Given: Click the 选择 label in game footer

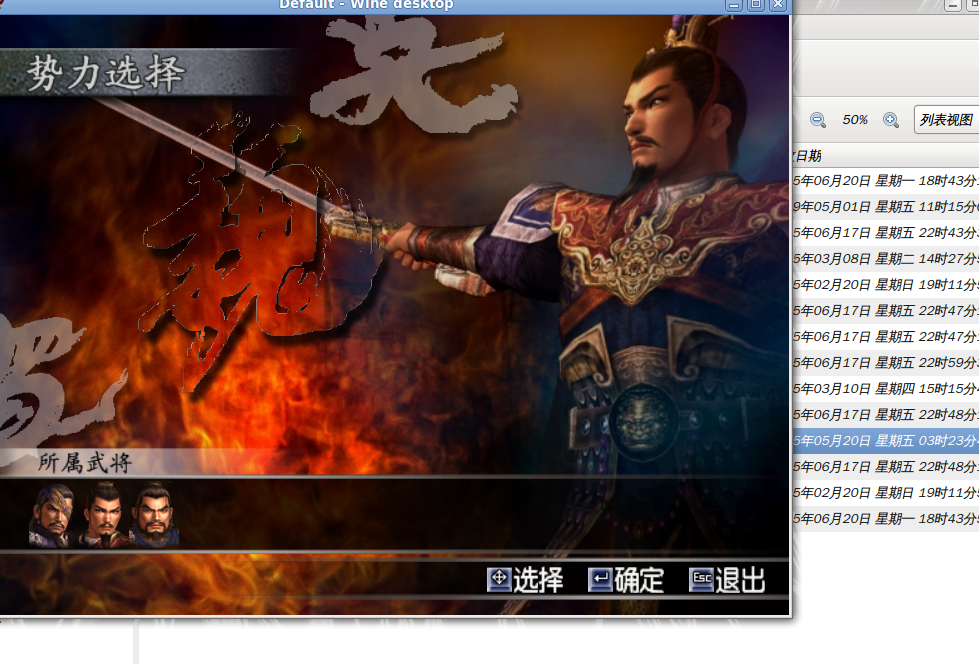Looking at the screenshot, I should pos(538,580).
